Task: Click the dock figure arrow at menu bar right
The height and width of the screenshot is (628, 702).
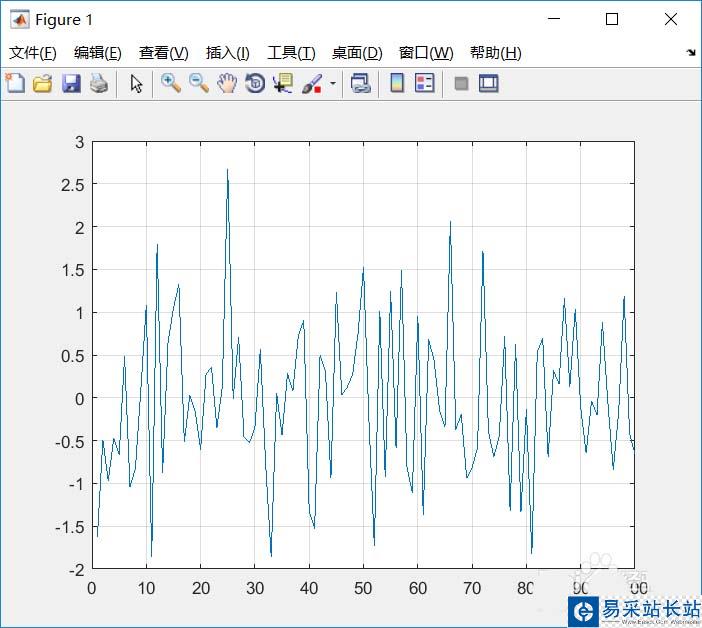Action: [690, 53]
